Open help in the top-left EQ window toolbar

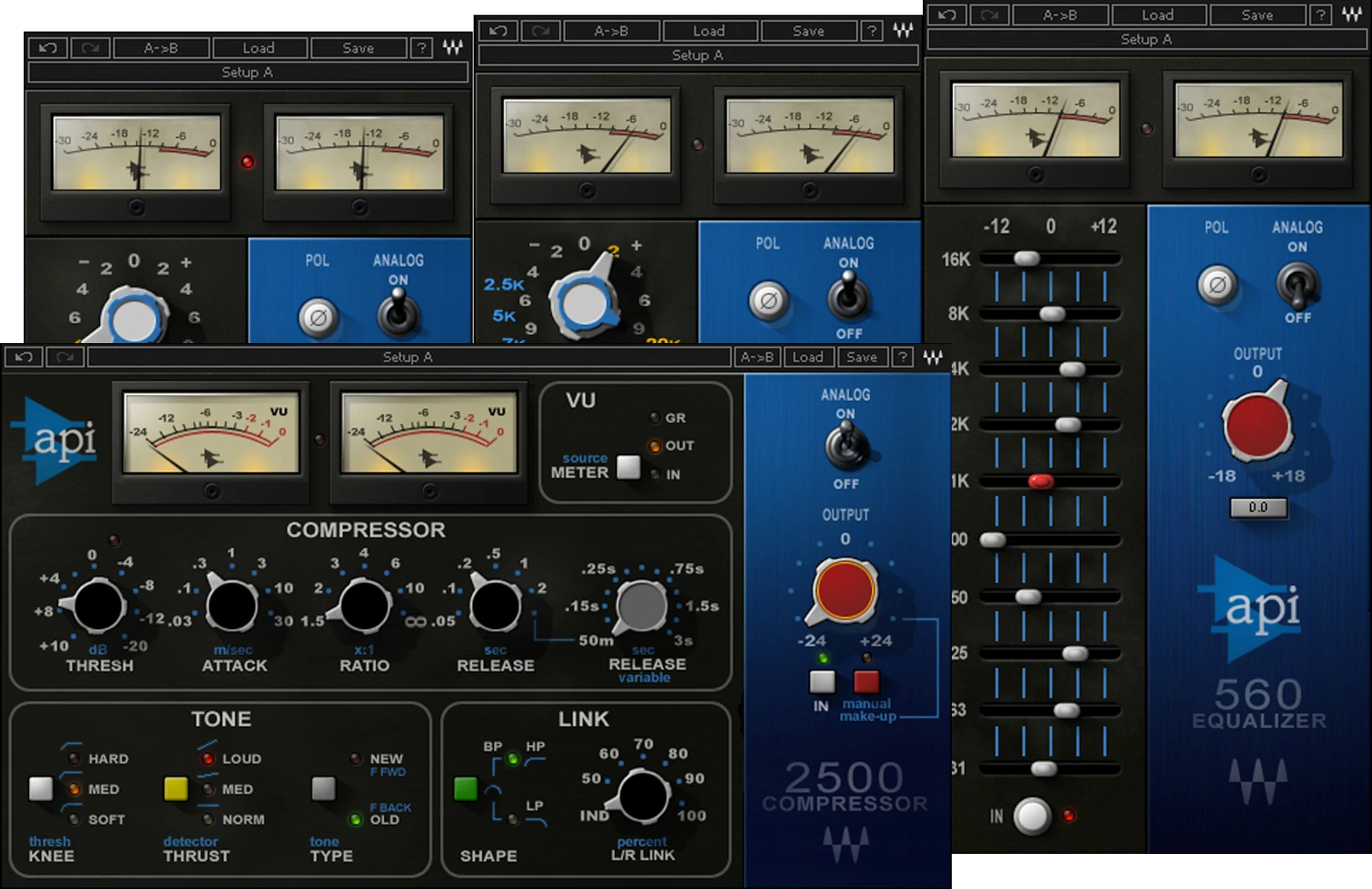click(x=422, y=47)
